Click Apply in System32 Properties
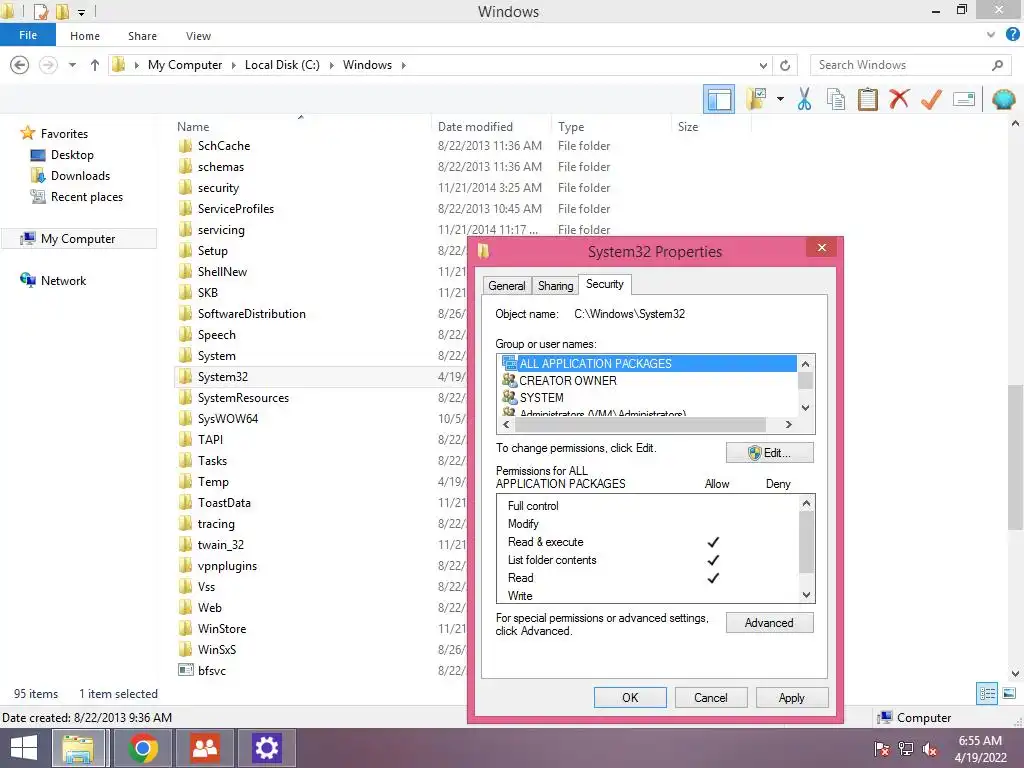The width and height of the screenshot is (1024, 768). point(792,697)
